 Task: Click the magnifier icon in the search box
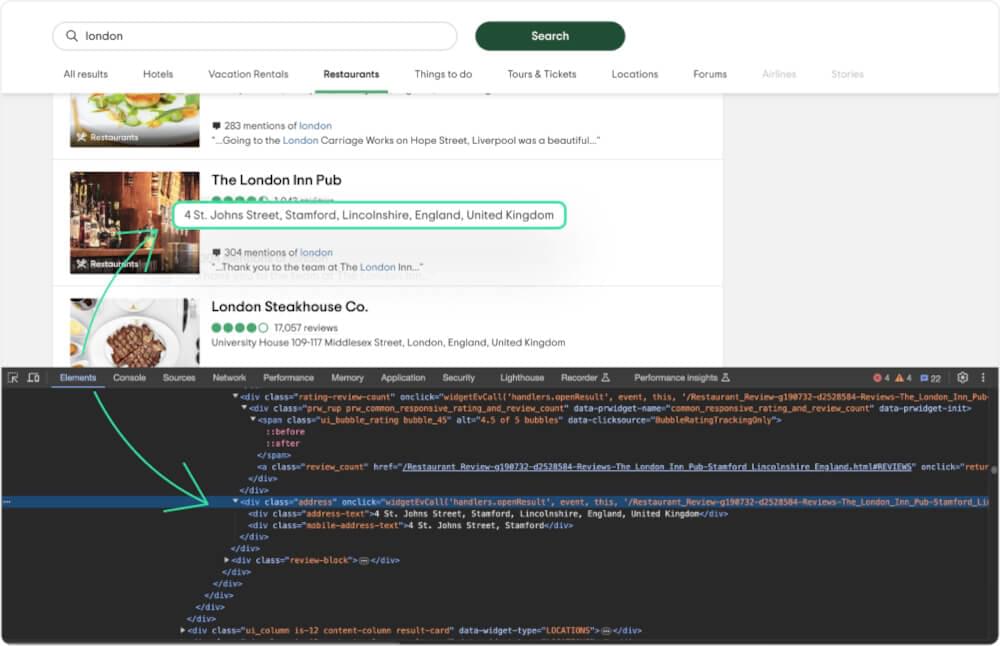pyautogui.click(x=72, y=36)
